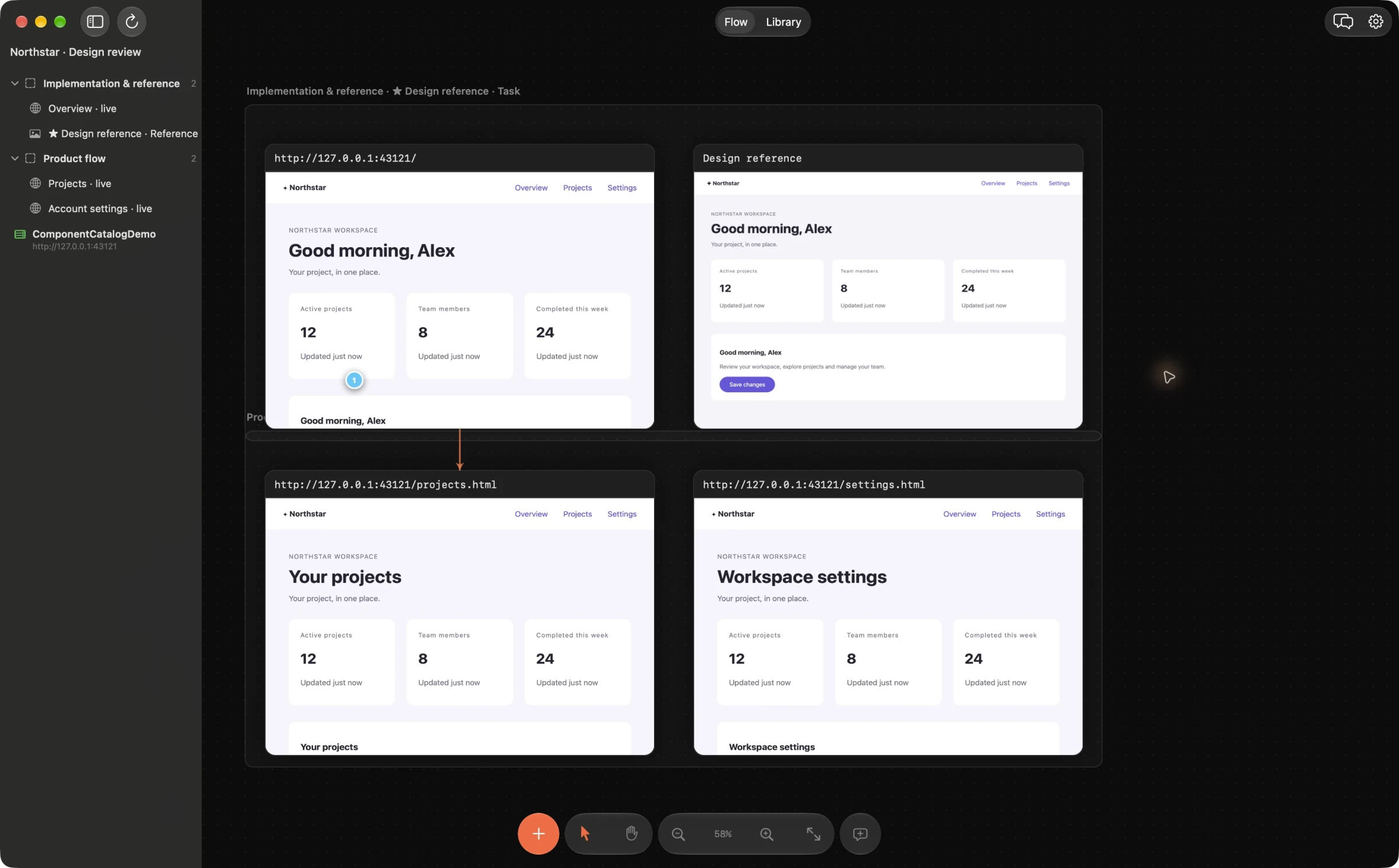
Task: Toggle the sidebar panel icon
Action: coord(95,22)
